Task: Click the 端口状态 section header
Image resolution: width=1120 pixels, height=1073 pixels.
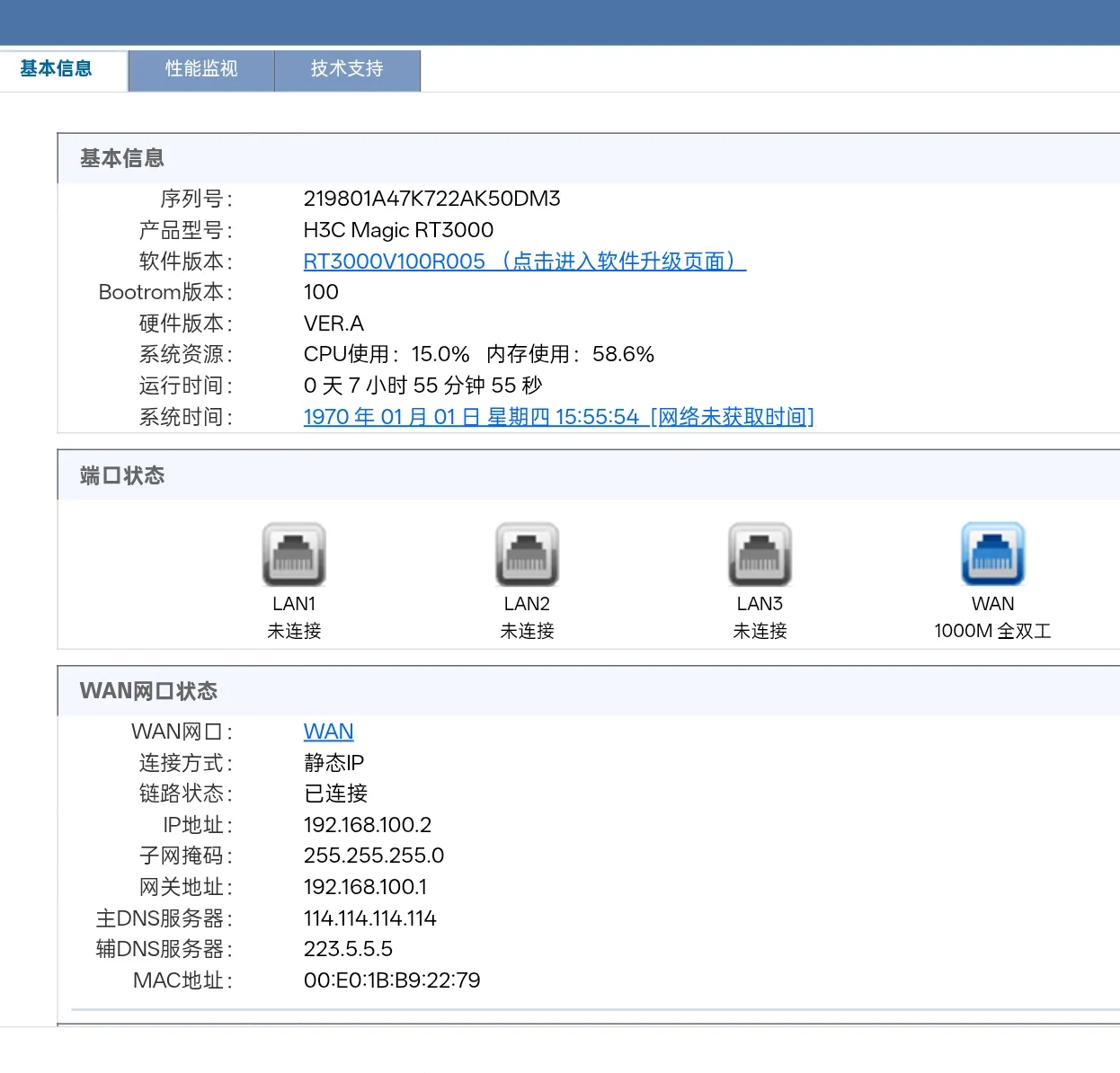Action: 122,475
